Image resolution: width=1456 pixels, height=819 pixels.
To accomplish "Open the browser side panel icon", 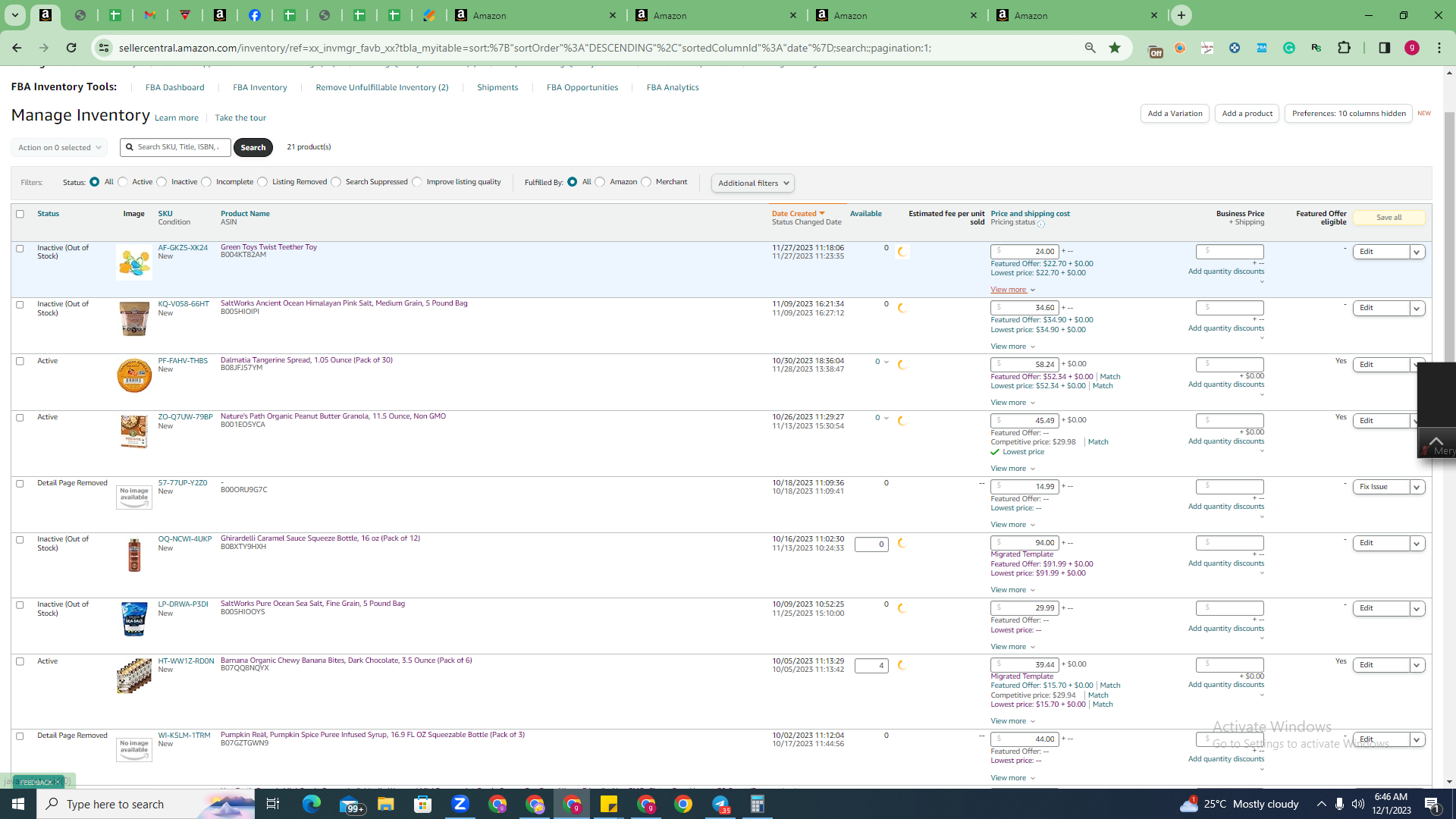I will pyautogui.click(x=1384, y=48).
